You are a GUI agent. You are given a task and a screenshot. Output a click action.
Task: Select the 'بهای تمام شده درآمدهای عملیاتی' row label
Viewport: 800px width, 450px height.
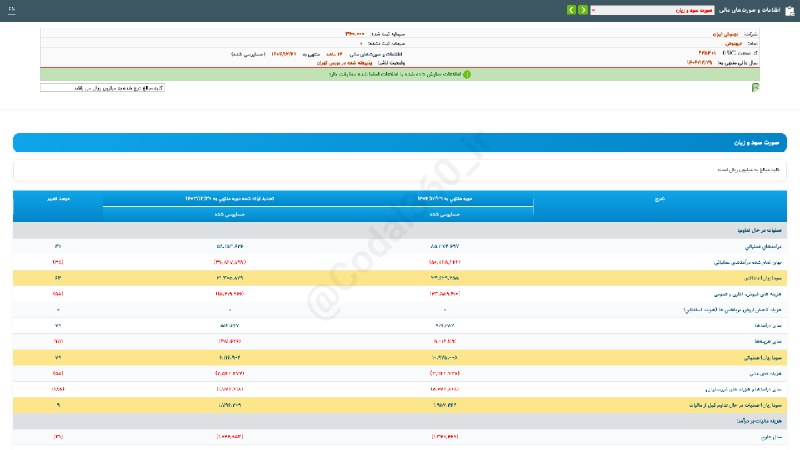747,262
